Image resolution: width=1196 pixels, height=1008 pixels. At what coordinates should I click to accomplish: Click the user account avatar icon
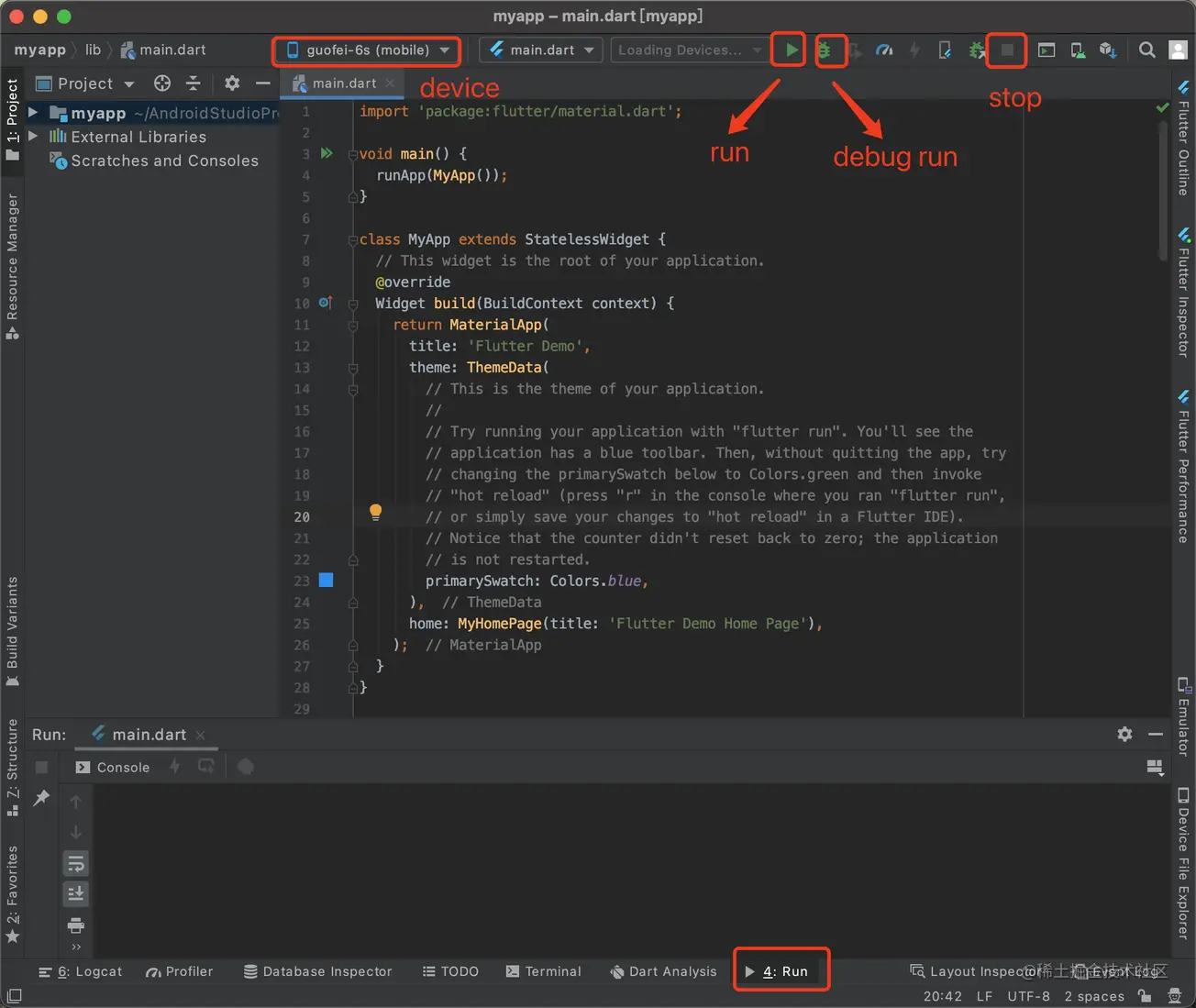pos(1178,50)
